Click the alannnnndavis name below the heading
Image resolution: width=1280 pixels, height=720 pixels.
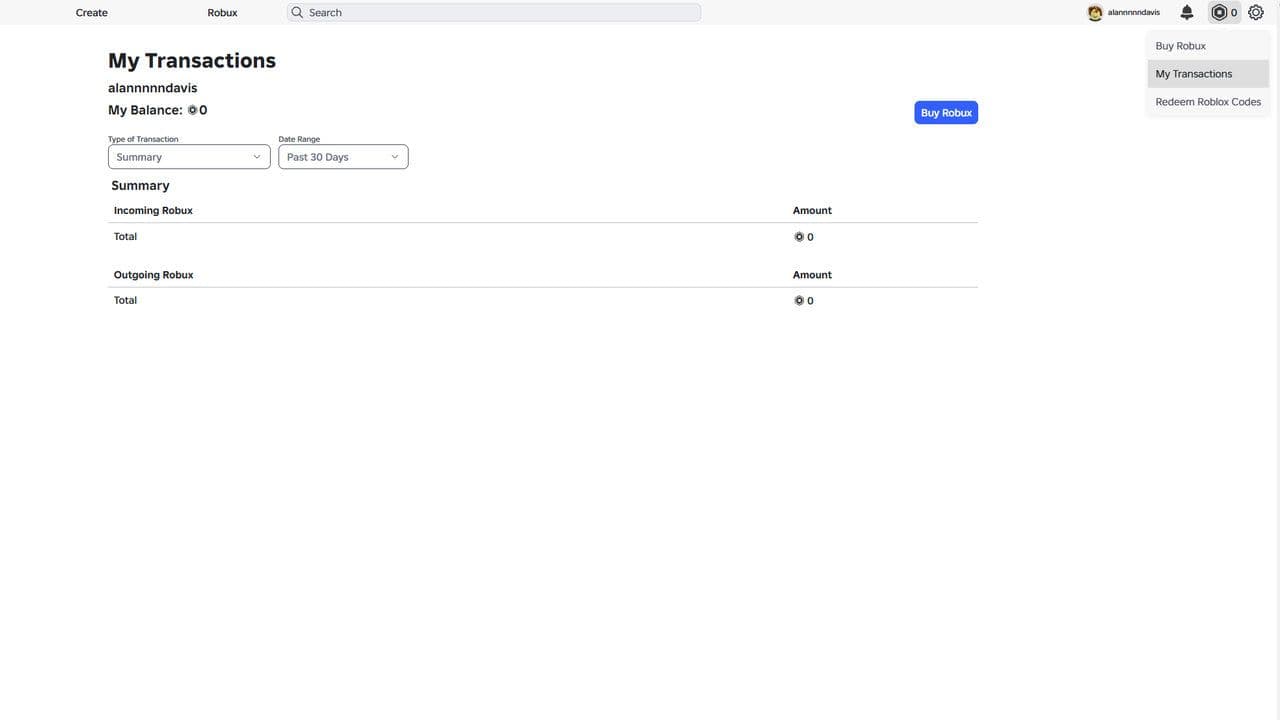pyautogui.click(x=153, y=88)
